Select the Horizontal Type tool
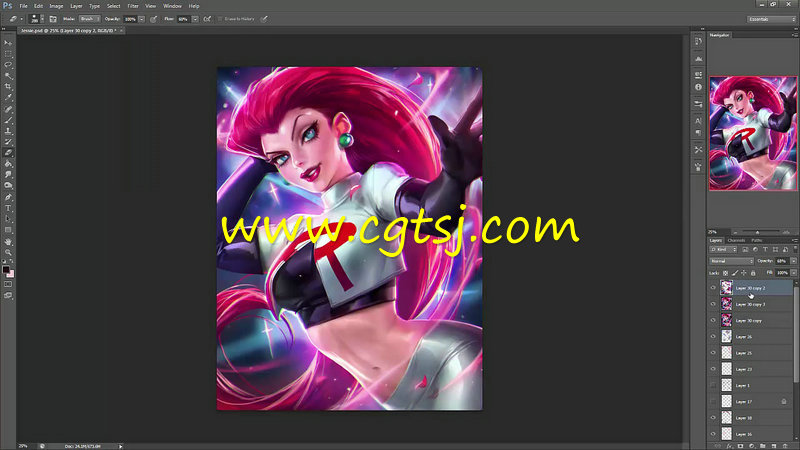800x450 pixels. [8, 208]
